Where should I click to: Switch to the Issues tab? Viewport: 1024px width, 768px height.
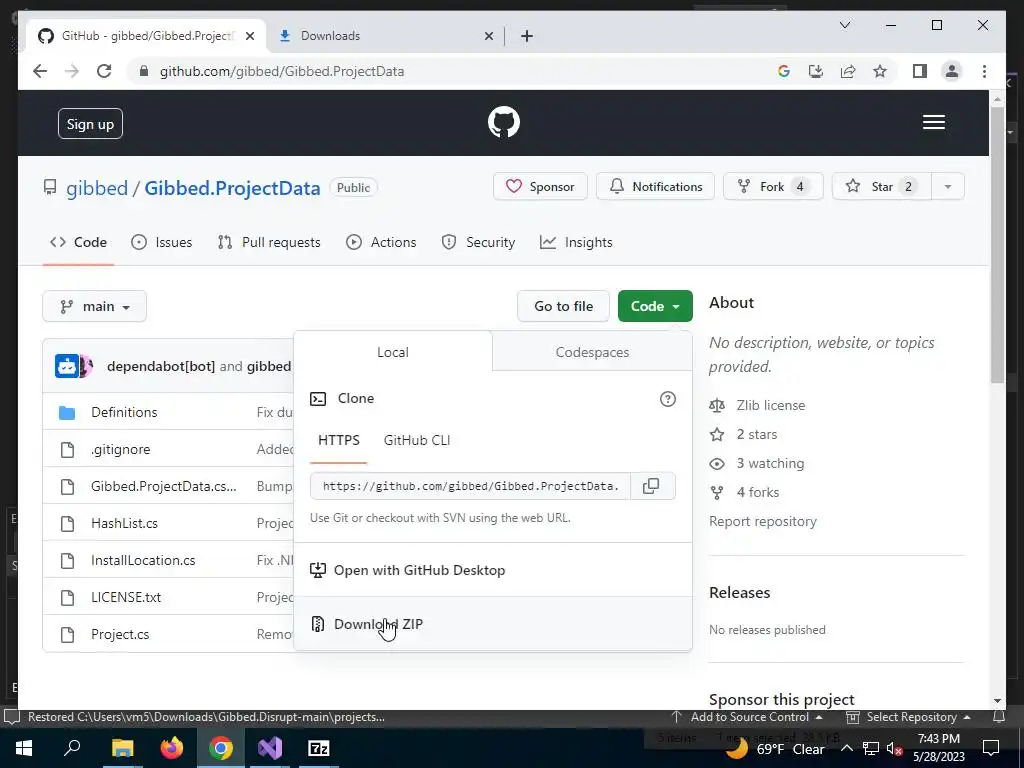tap(161, 242)
